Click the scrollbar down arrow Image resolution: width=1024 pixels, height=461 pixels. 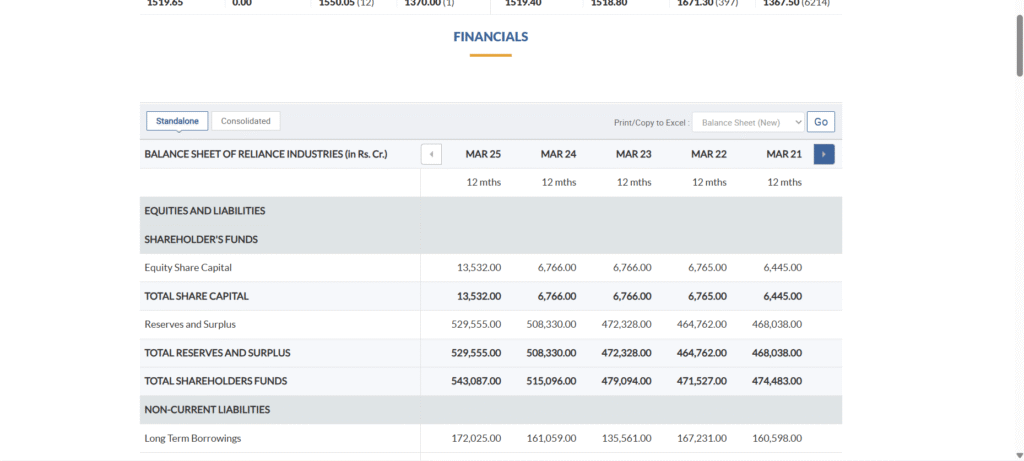pyautogui.click(x=1017, y=454)
